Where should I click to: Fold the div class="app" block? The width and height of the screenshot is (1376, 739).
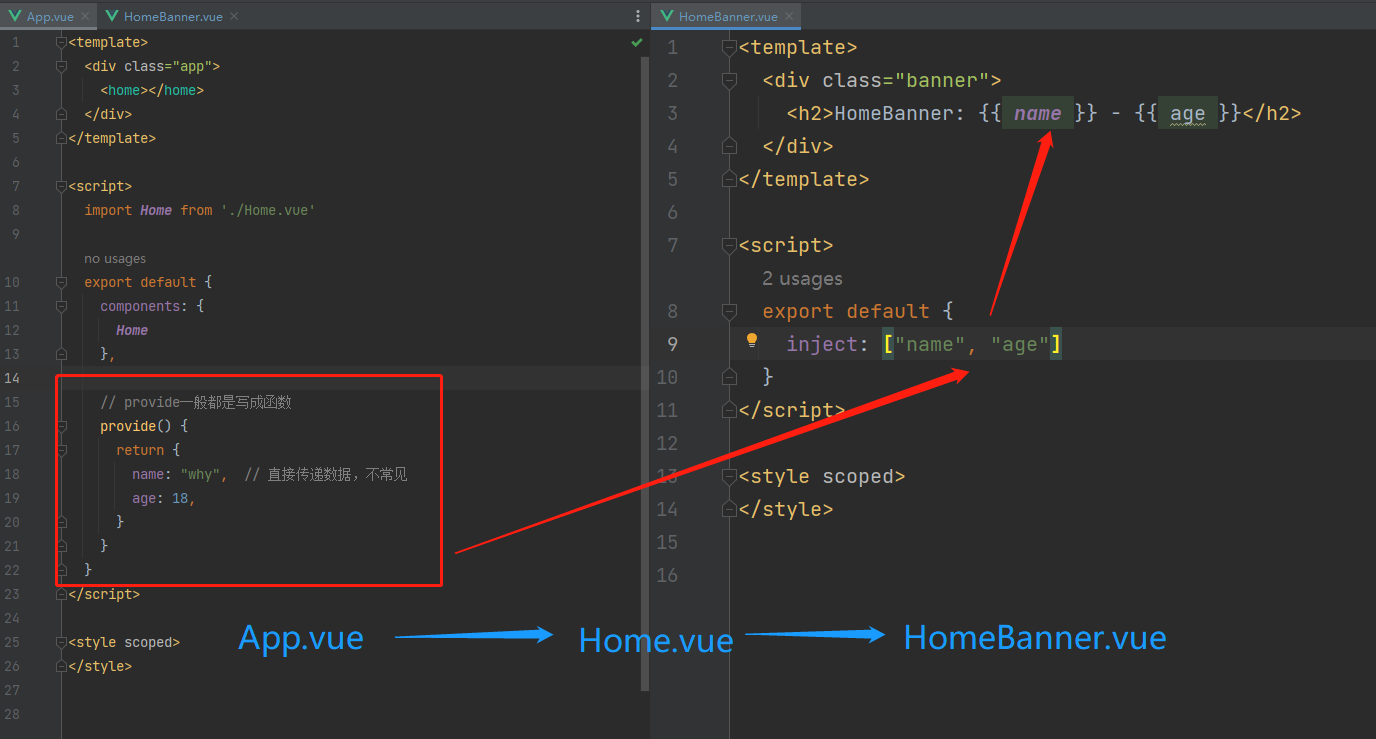pos(62,67)
